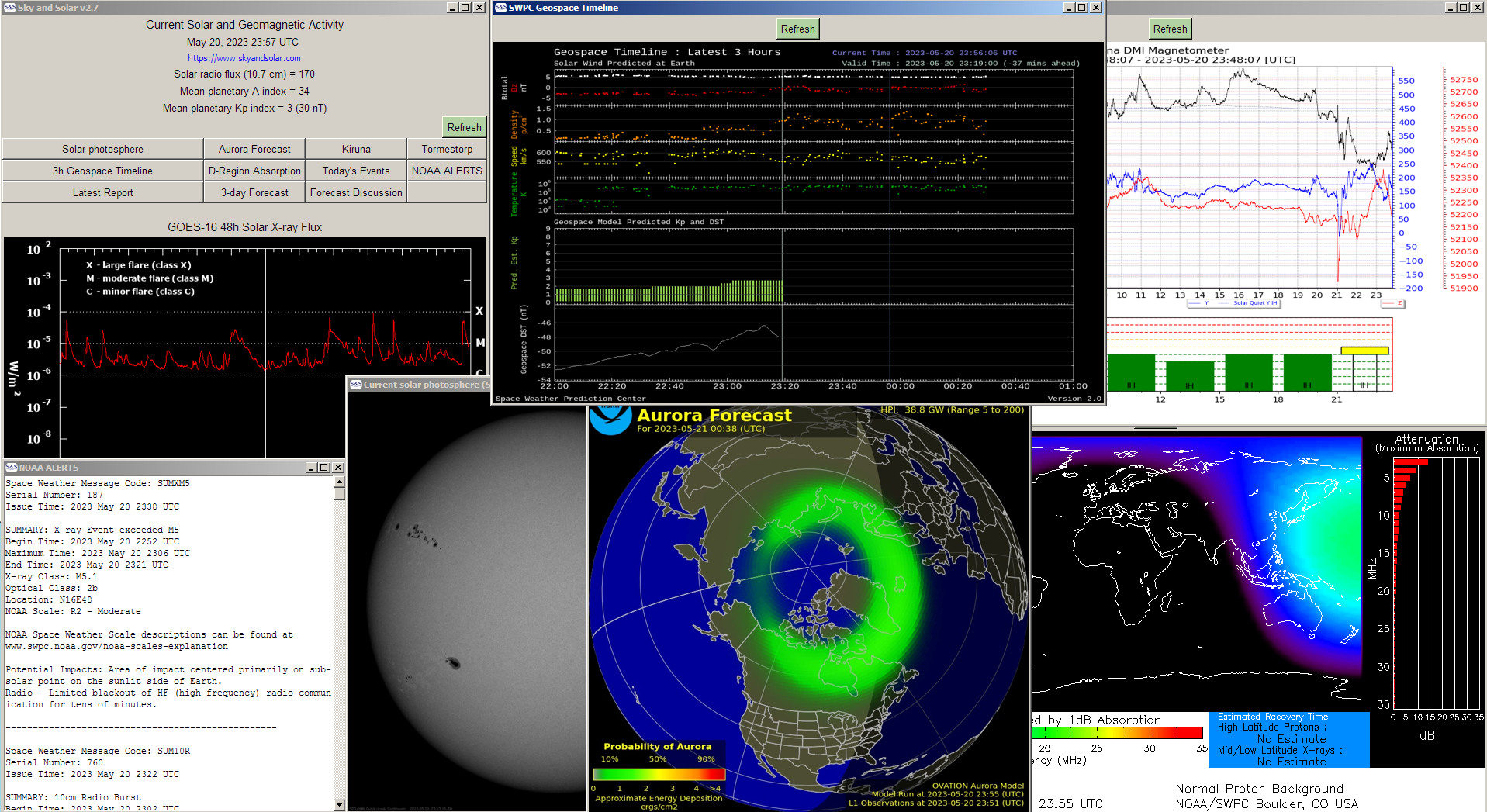
Task: Close the Sky and Solar window
Action: [479, 7]
